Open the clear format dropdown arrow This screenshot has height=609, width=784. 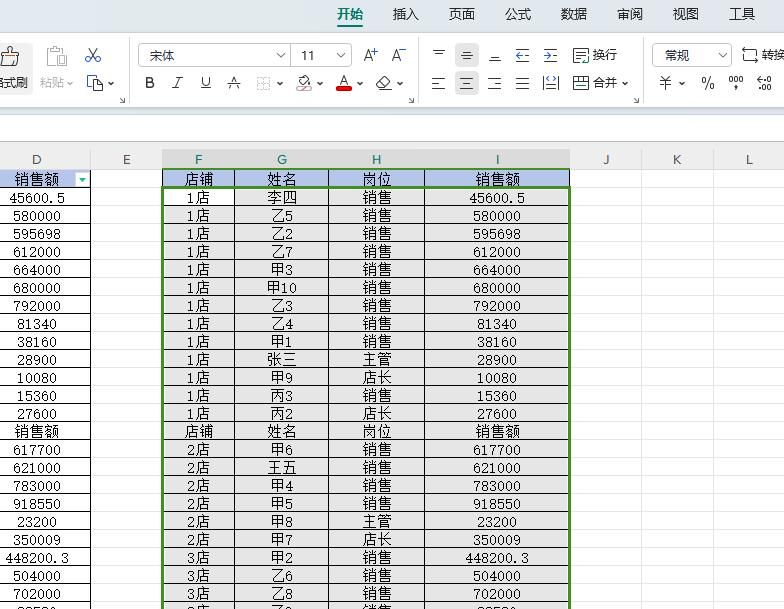point(400,84)
